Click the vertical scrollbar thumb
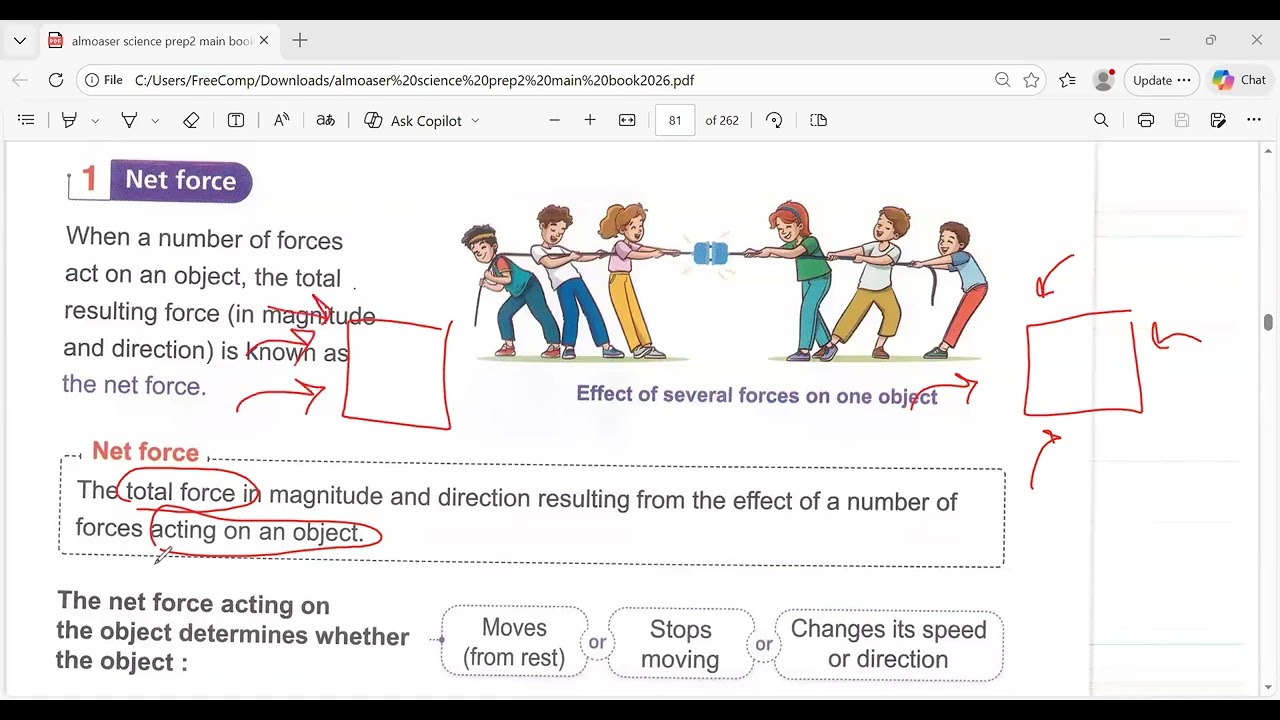 click(x=1269, y=322)
